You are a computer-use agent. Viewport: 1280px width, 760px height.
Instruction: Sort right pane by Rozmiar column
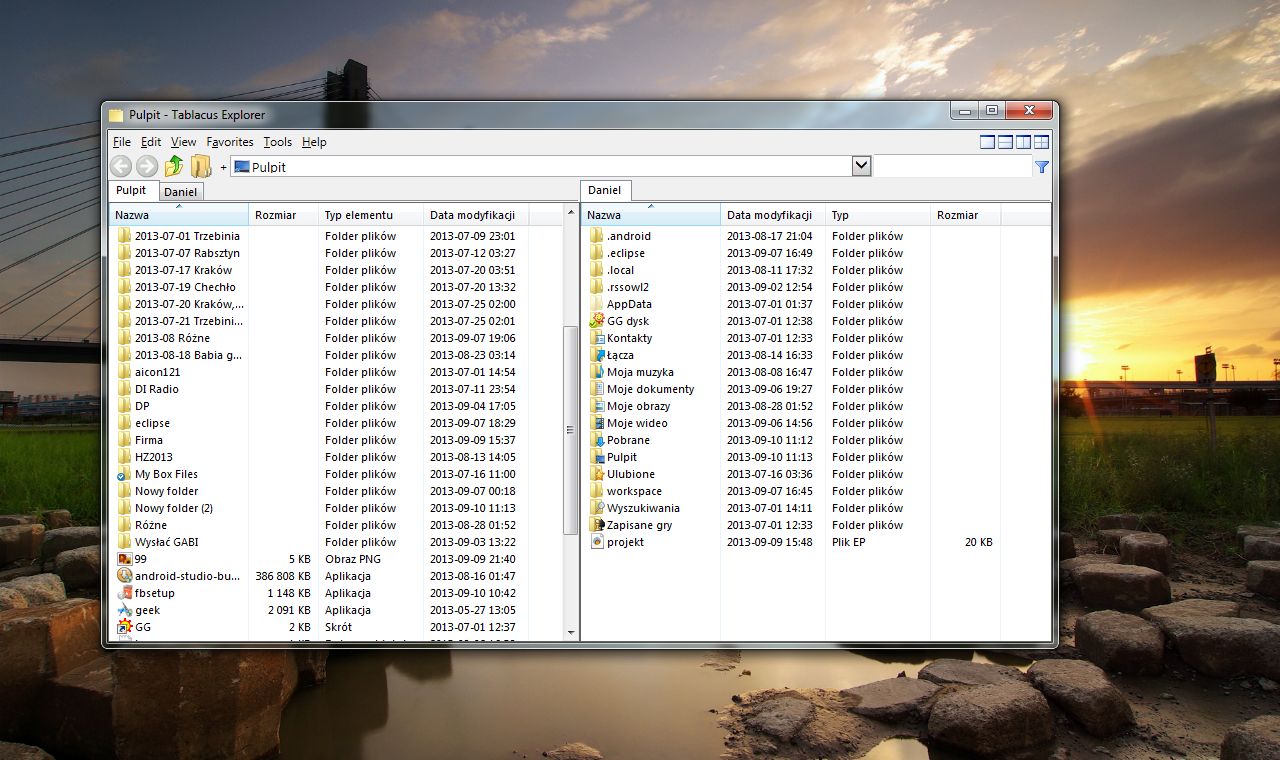pos(966,215)
